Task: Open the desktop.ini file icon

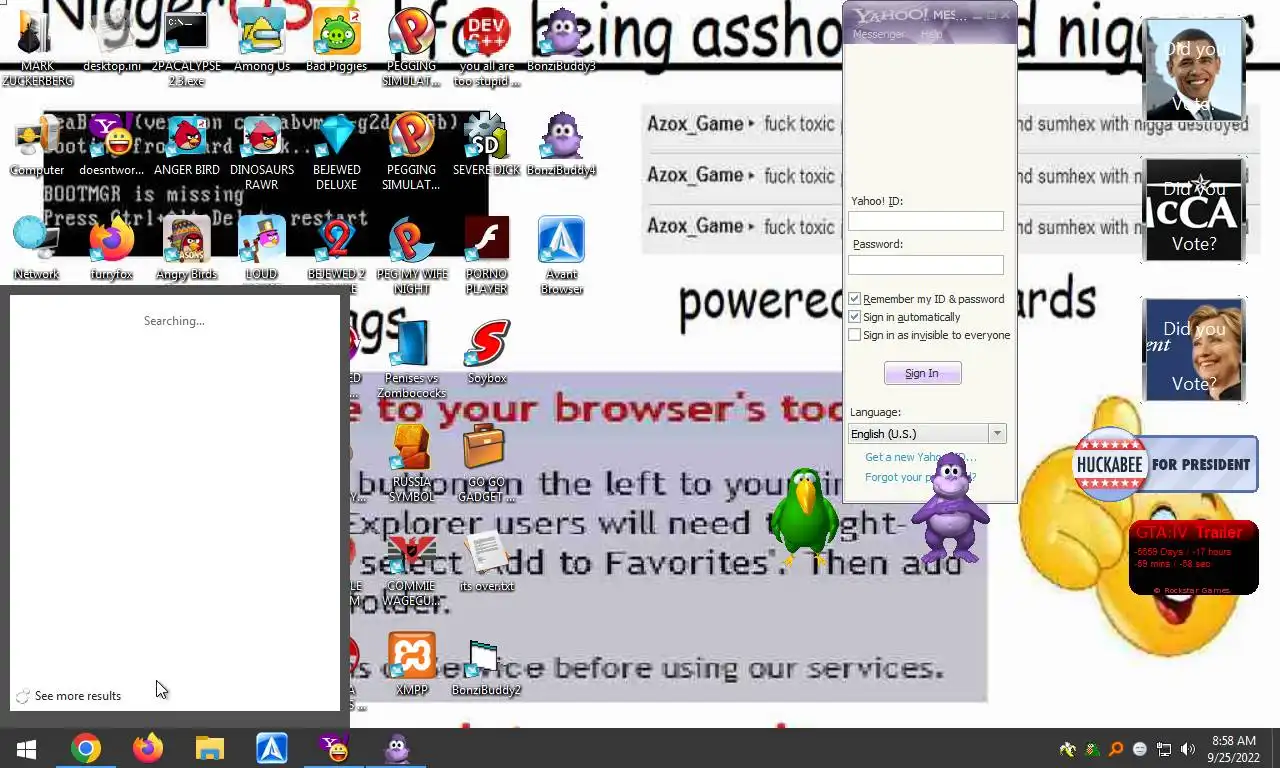Action: [112, 41]
